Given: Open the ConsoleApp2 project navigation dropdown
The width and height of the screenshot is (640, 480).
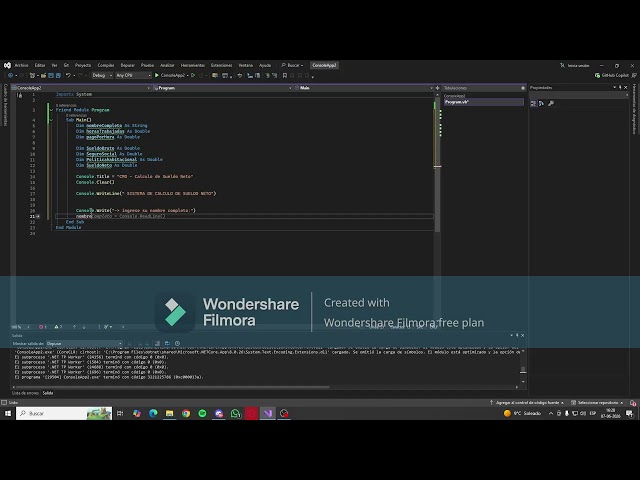Looking at the screenshot, I should point(81,88).
